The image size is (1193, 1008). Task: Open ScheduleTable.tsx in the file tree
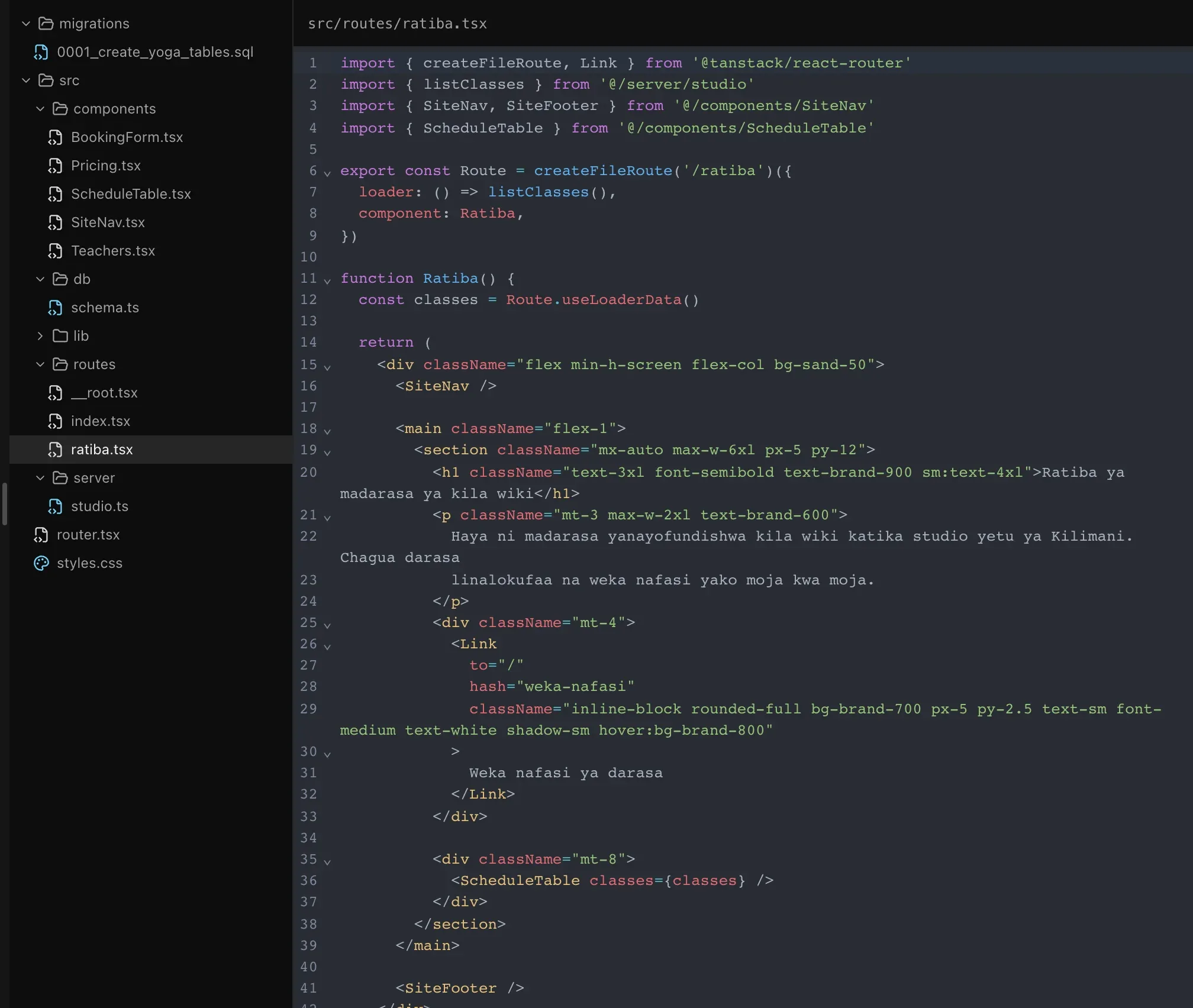point(151,194)
